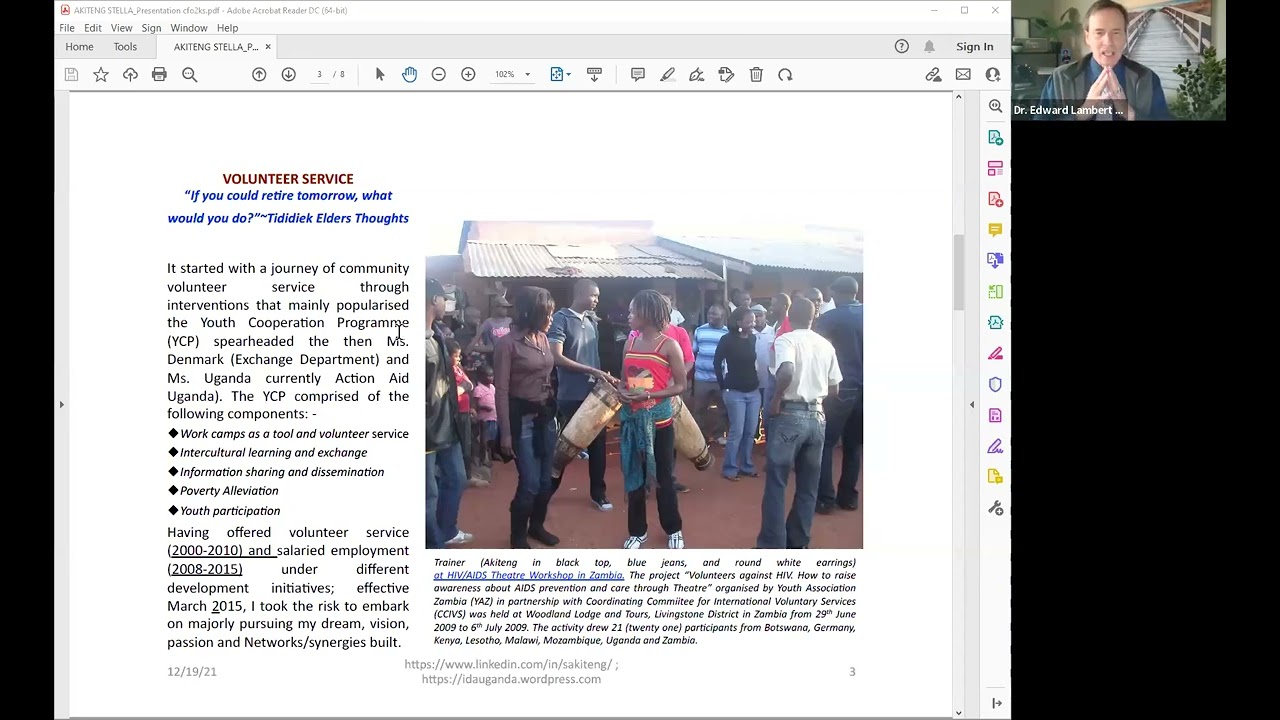Image resolution: width=1280 pixels, height=720 pixels.
Task: Go to previous page with the up arrow
Action: pos(259,75)
